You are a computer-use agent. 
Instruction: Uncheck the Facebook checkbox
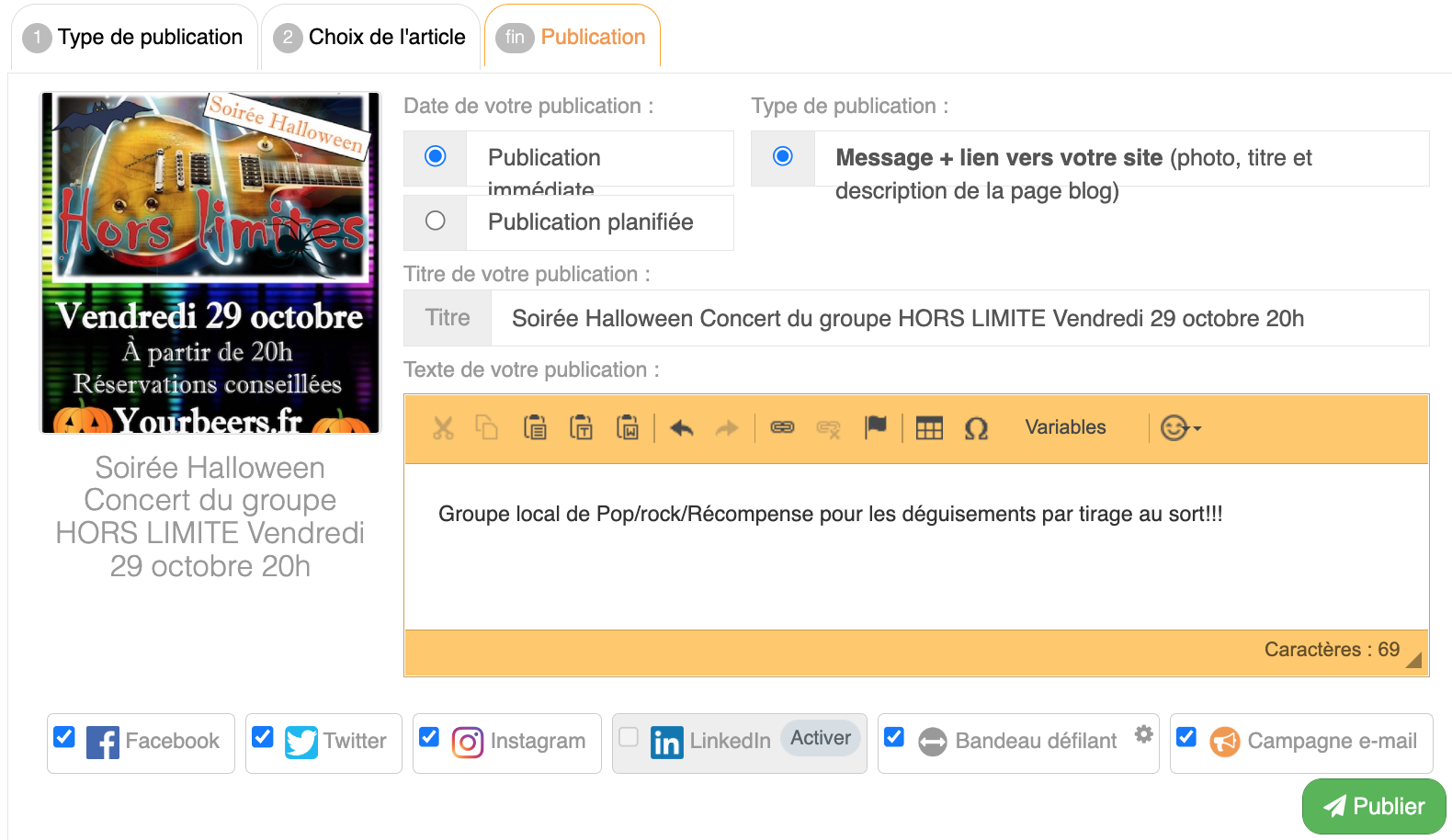point(64,737)
